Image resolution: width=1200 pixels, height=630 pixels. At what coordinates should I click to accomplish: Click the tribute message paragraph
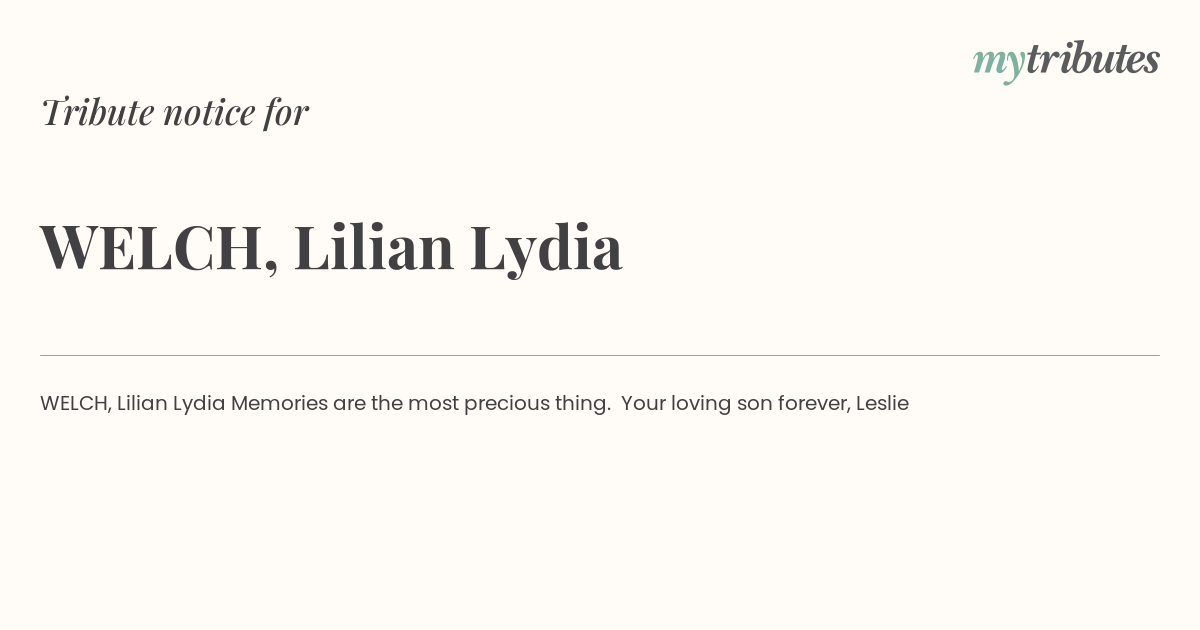pyautogui.click(x=474, y=404)
